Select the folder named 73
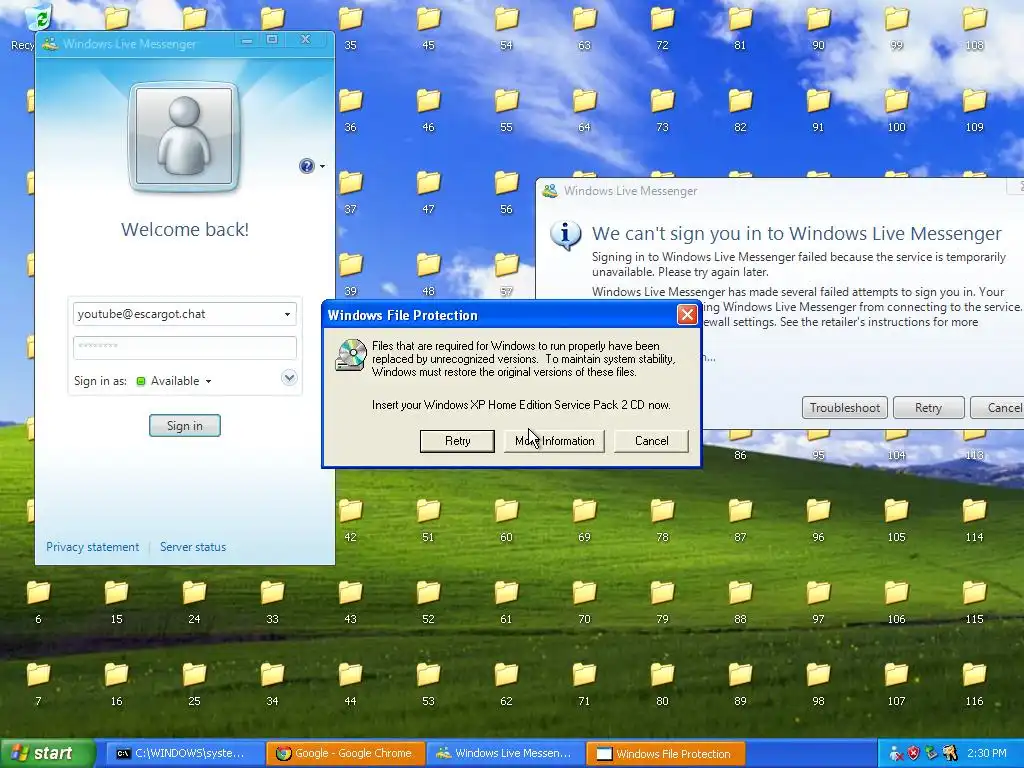 click(x=662, y=110)
